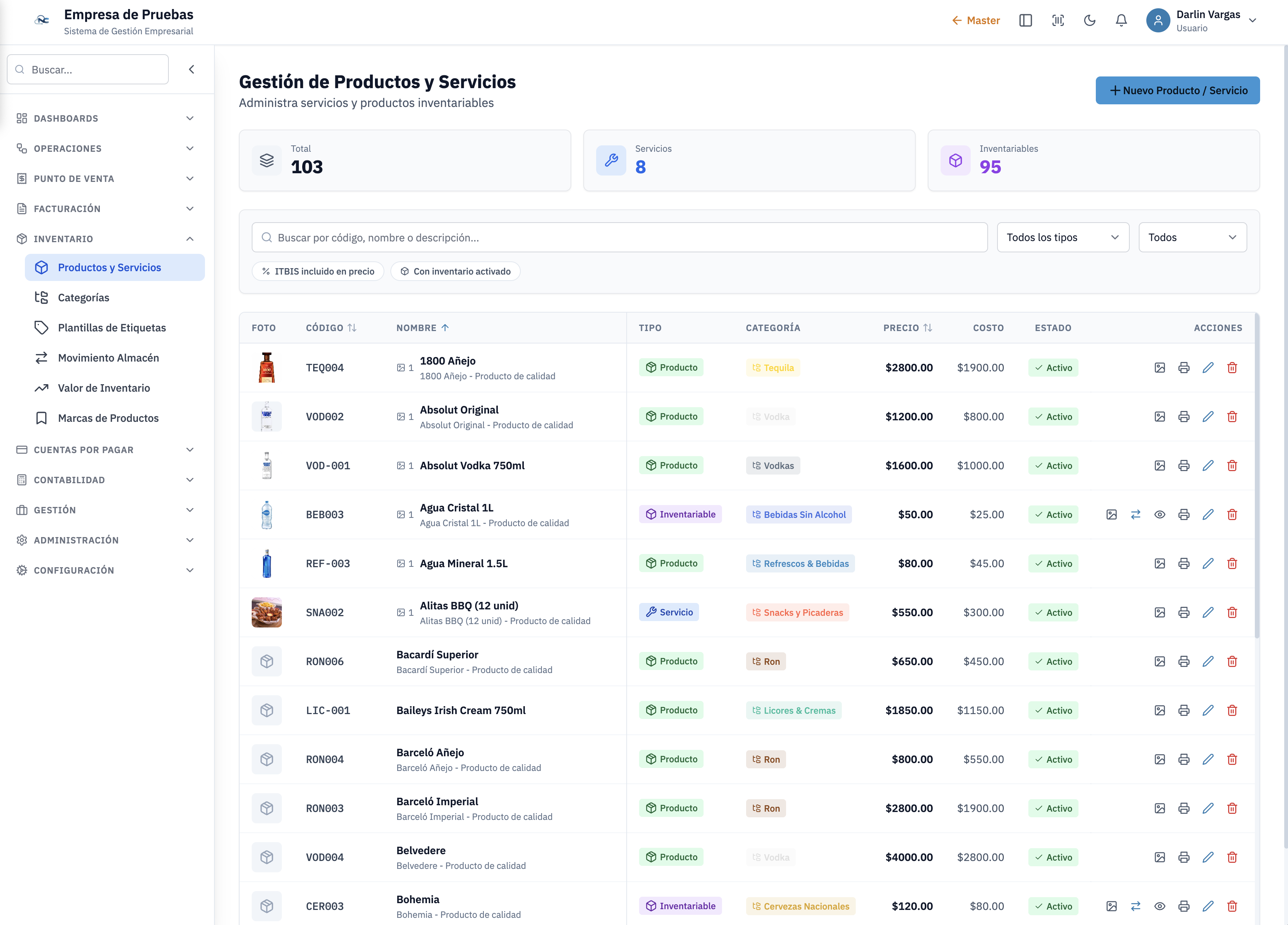Screen dimensions: 1288x925
Task: Click the barcode scanner icon in header
Action: [x=1057, y=20]
